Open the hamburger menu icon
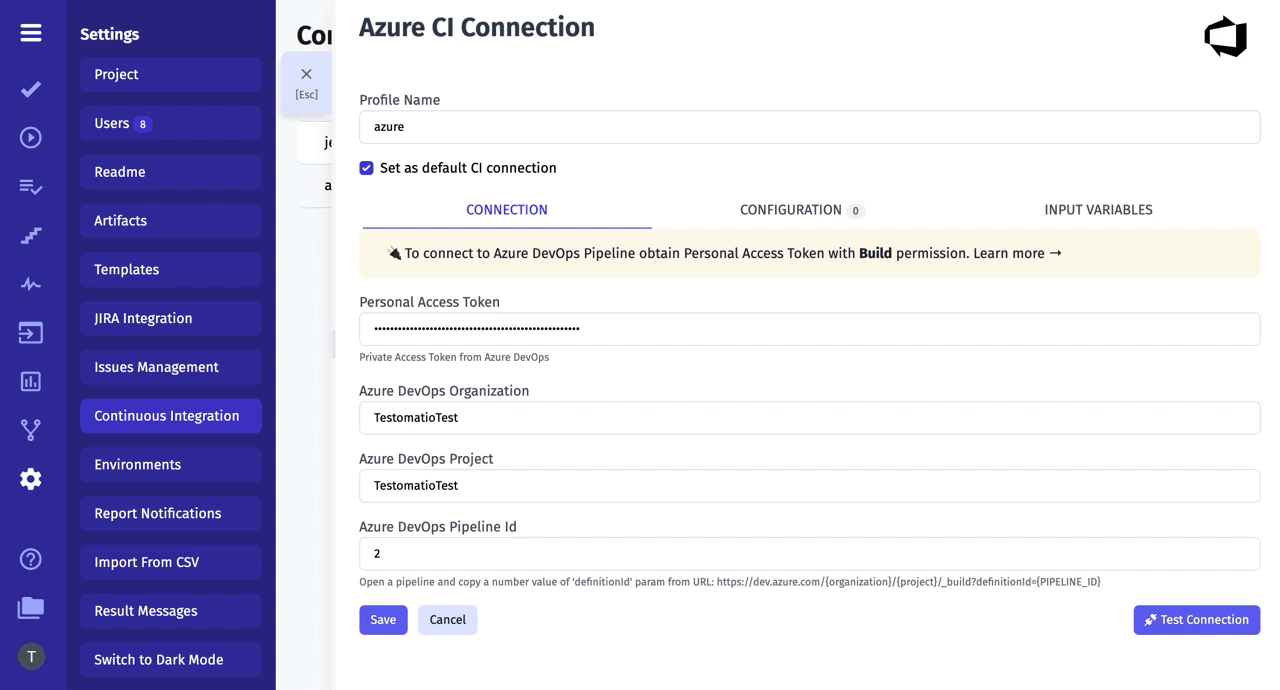This screenshot has height=690, width=1280. coord(31,33)
